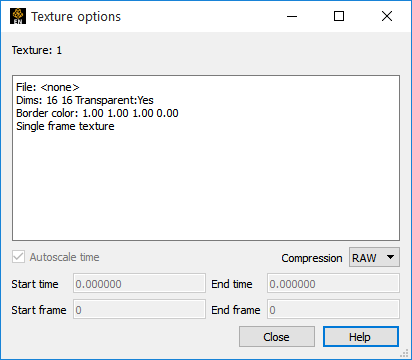Maximize the Texture options dialog
Image resolution: width=412 pixels, height=360 pixels.
(339, 16)
